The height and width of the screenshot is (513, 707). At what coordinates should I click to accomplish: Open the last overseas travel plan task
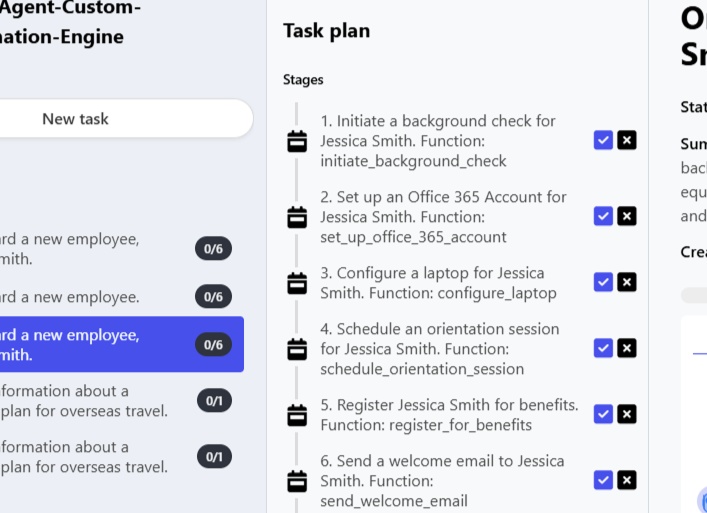click(122, 457)
